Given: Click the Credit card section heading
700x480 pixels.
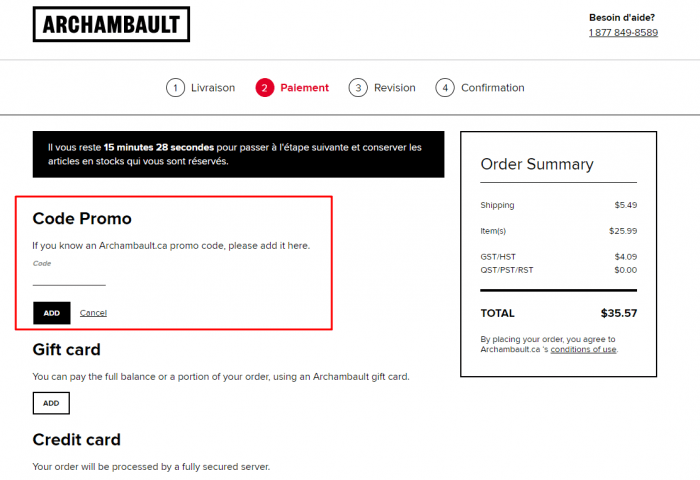Looking at the screenshot, I should pyautogui.click(x=77, y=440).
